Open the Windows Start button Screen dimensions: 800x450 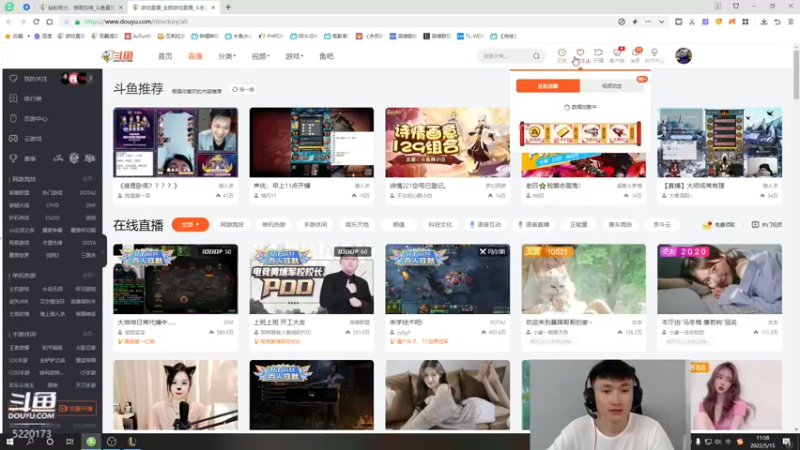click(10, 442)
